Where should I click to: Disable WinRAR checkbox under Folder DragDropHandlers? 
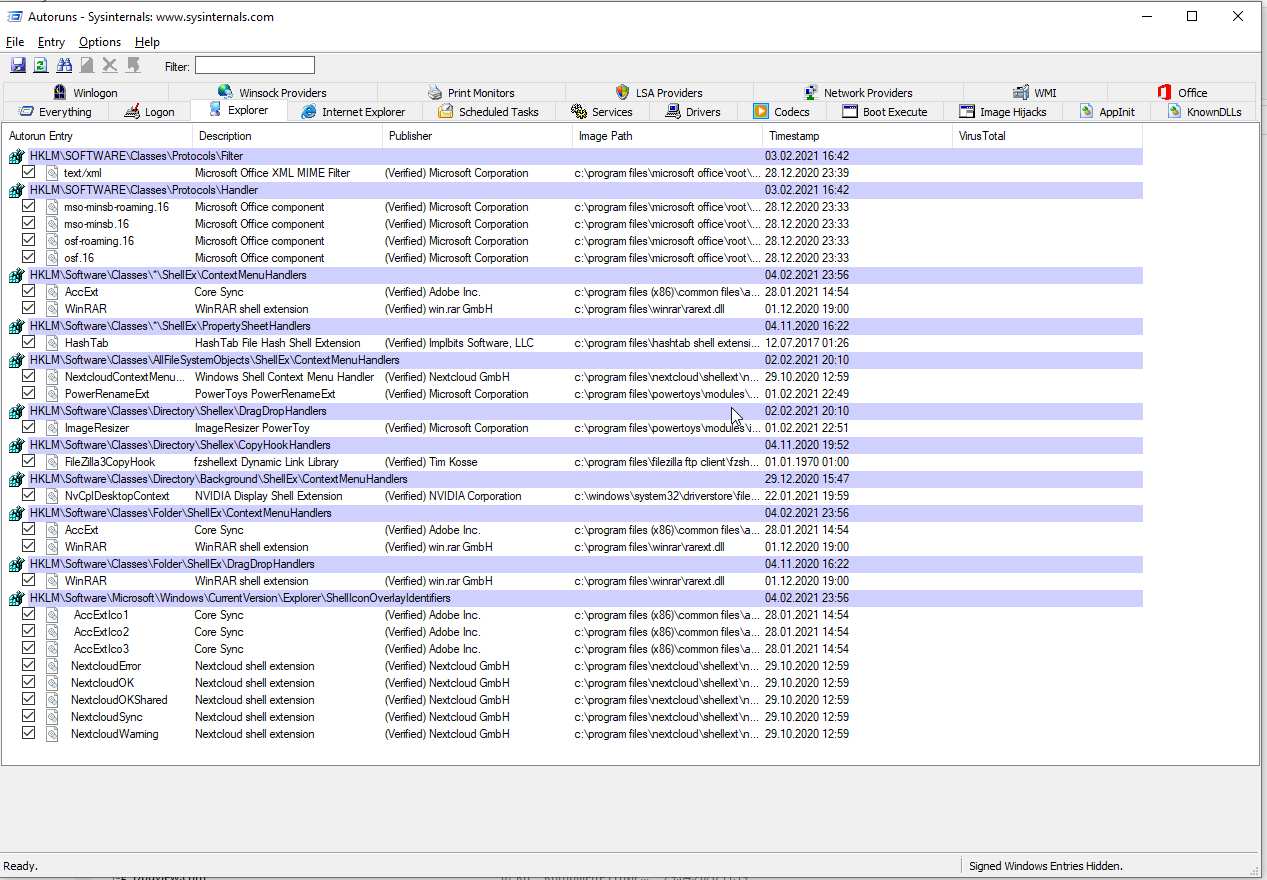(x=28, y=580)
